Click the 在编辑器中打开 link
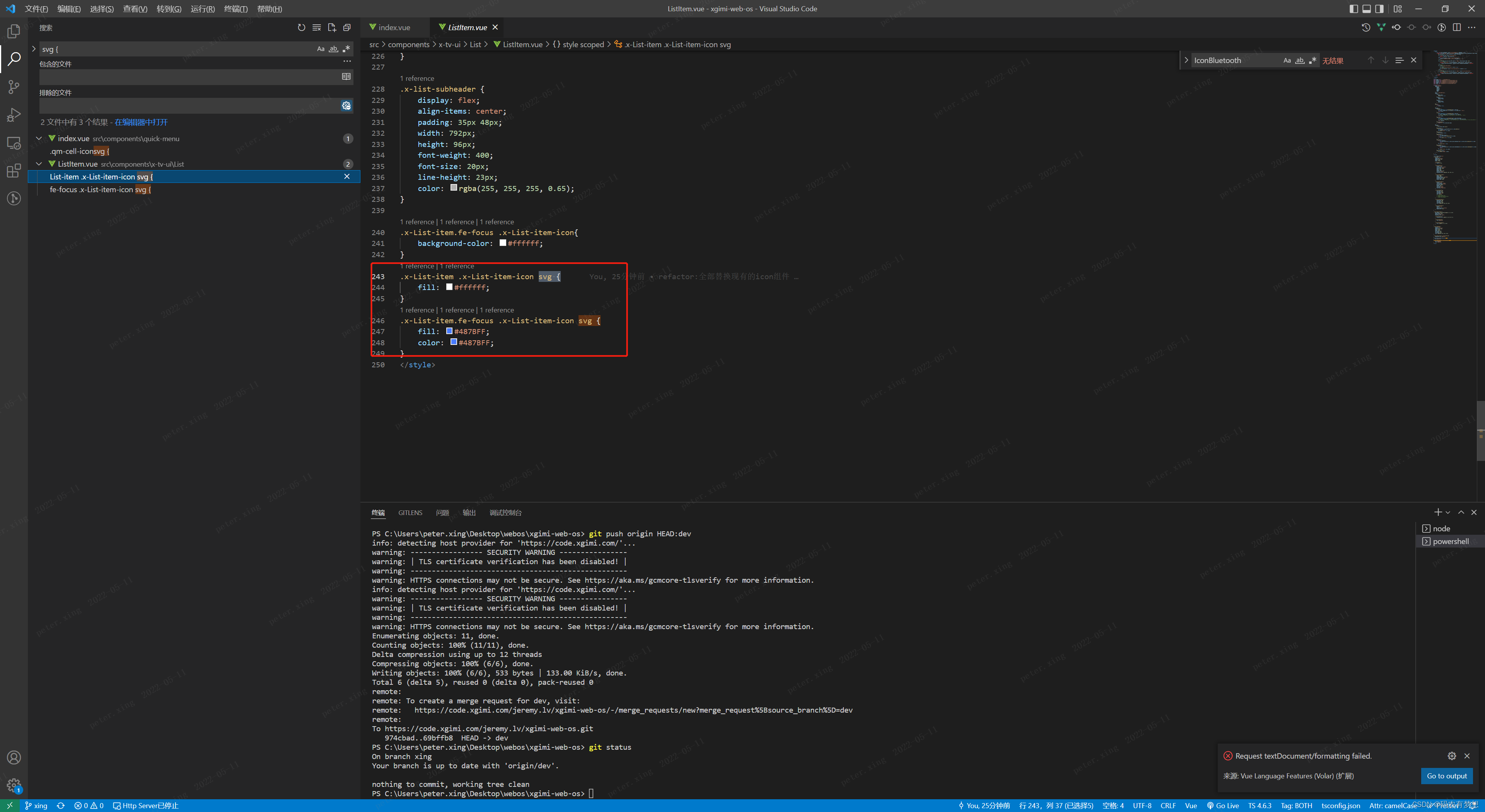Screen dimensions: 1485x812 click(141, 122)
